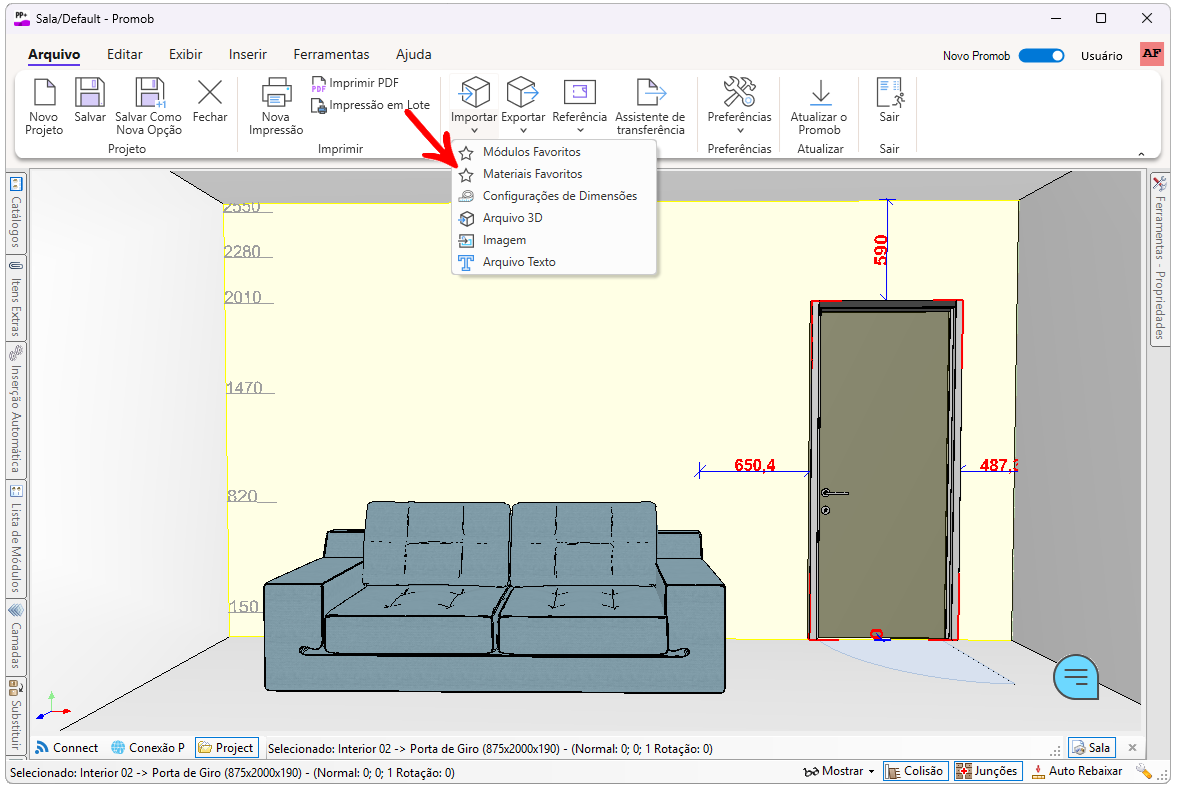Toggle the Junções option
This screenshot has height=812, width=1177.
(x=987, y=771)
